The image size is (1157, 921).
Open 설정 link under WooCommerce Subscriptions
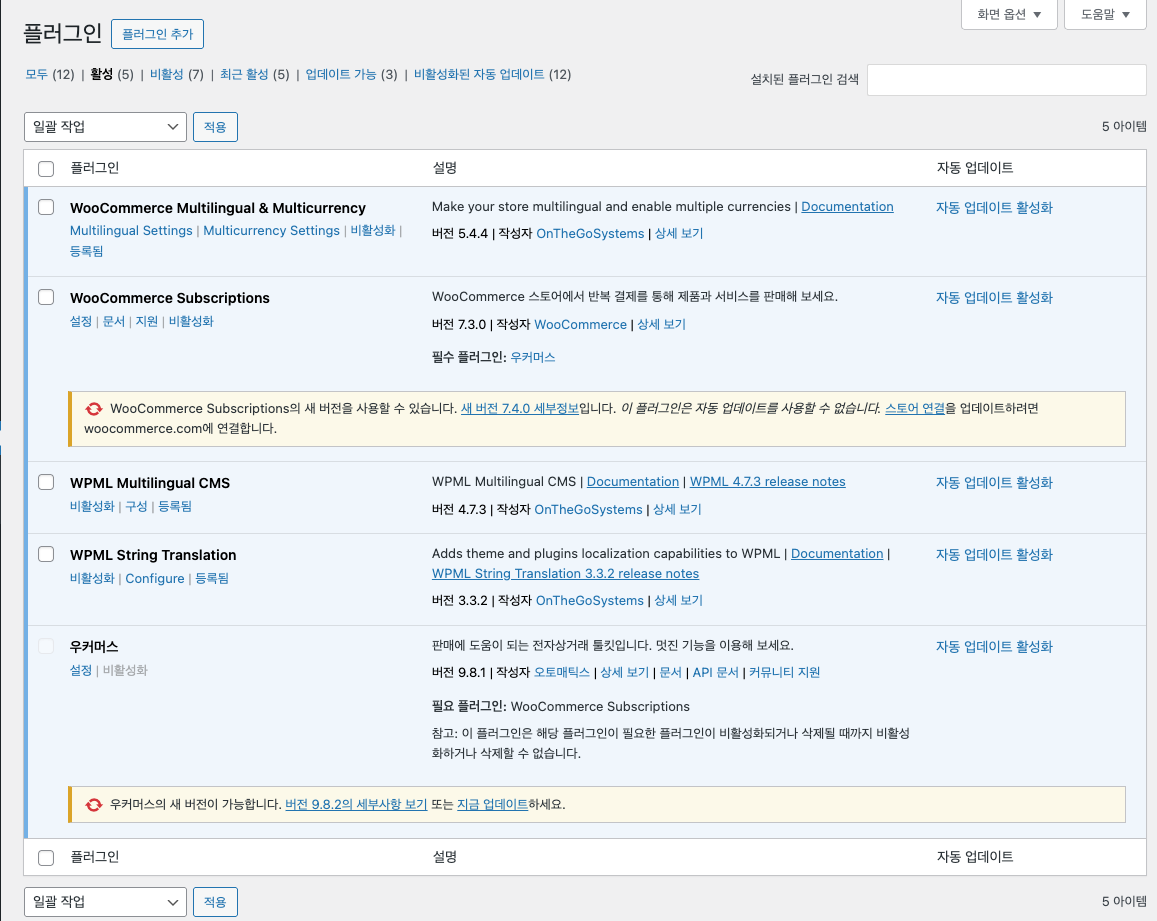pos(80,321)
